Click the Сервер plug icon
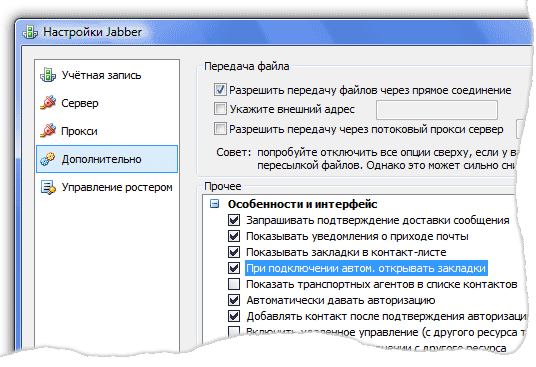This screenshot has height=367, width=536. point(48,103)
